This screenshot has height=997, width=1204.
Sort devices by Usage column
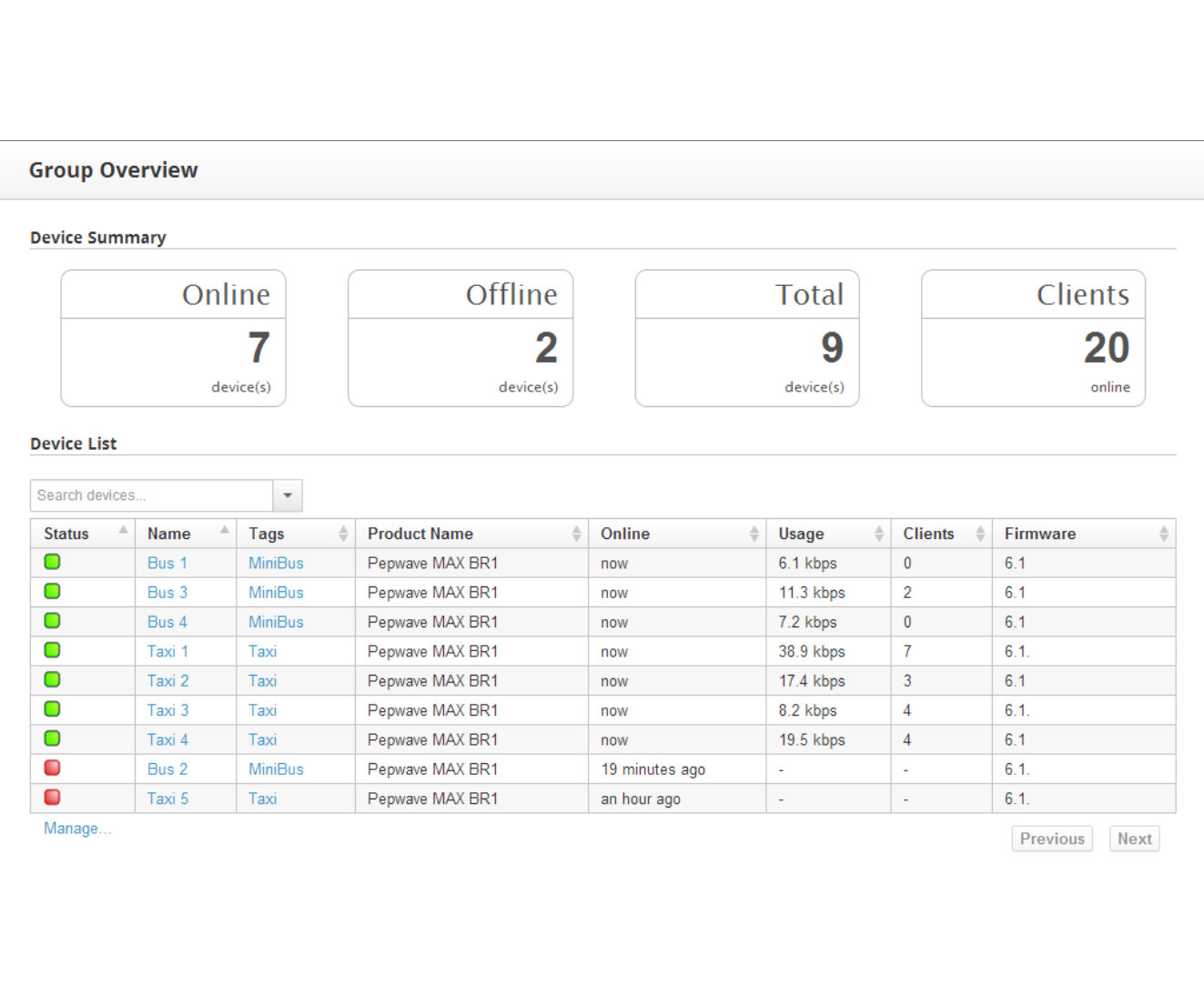pos(828,534)
